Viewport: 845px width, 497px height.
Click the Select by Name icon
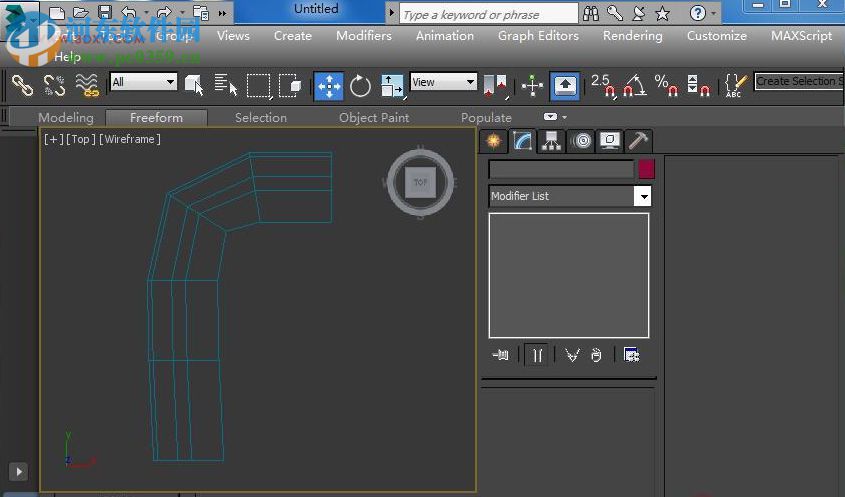226,85
